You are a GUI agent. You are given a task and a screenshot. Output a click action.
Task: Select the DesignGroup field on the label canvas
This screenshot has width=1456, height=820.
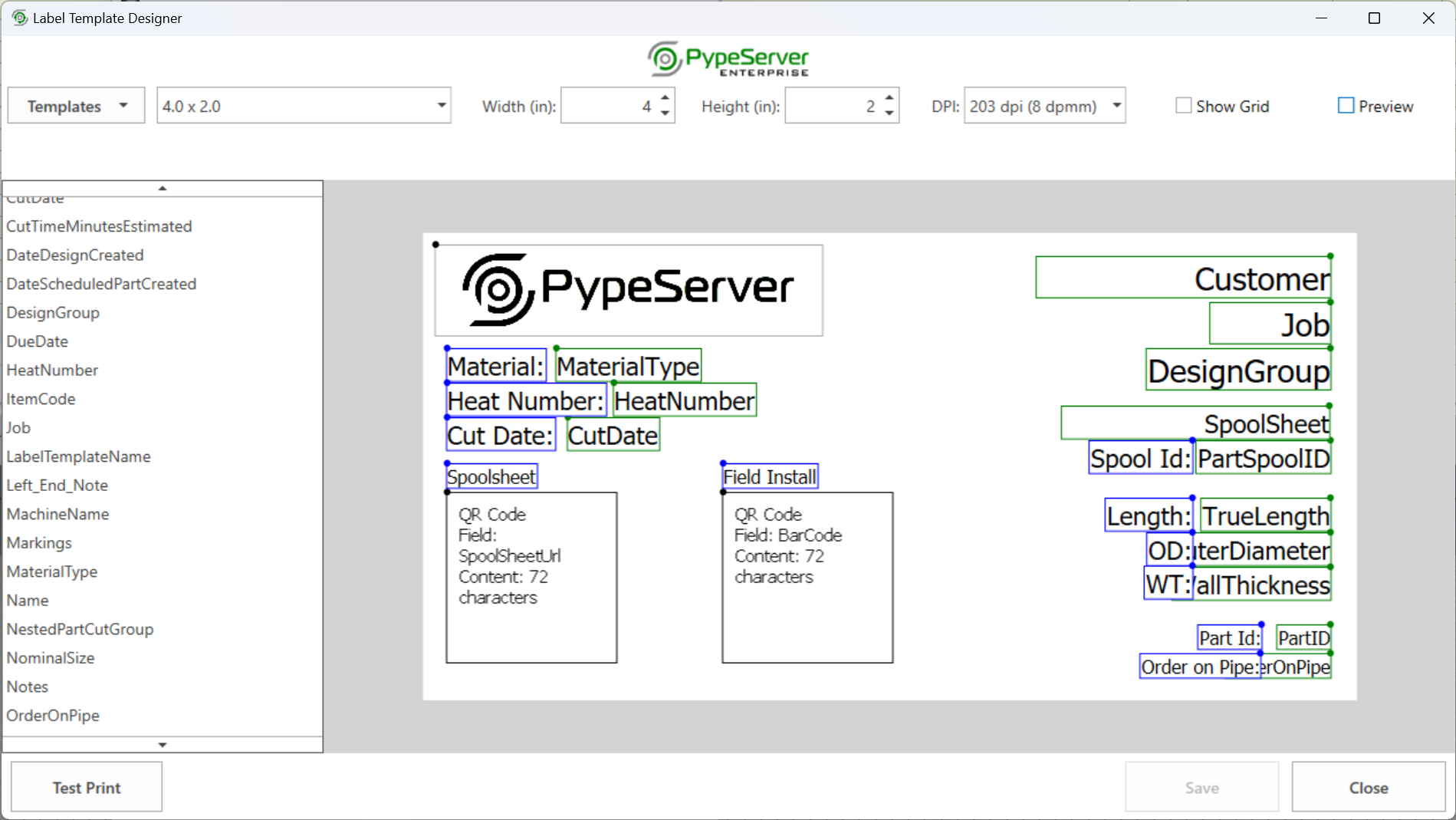click(x=1239, y=370)
